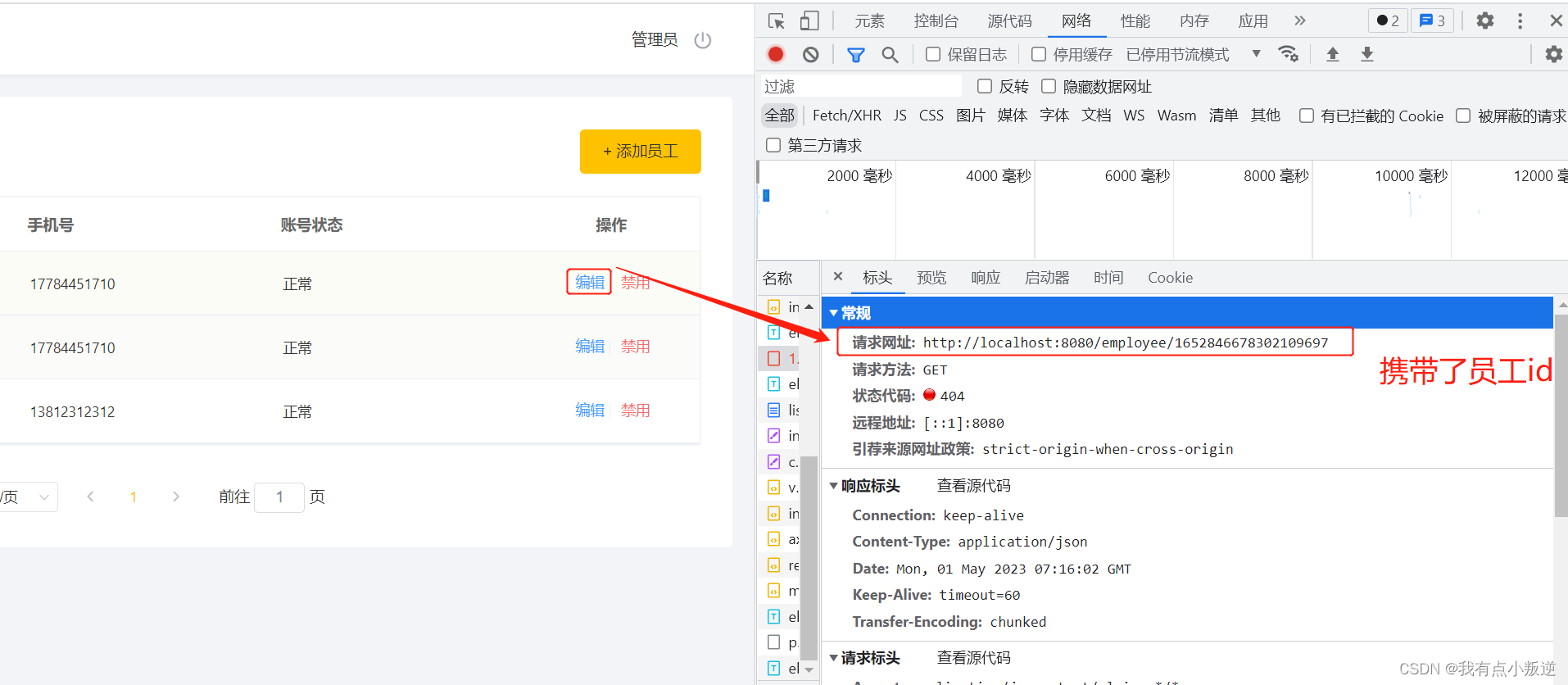Open network panel settings gear
The width and height of the screenshot is (1568, 685).
(x=1553, y=54)
